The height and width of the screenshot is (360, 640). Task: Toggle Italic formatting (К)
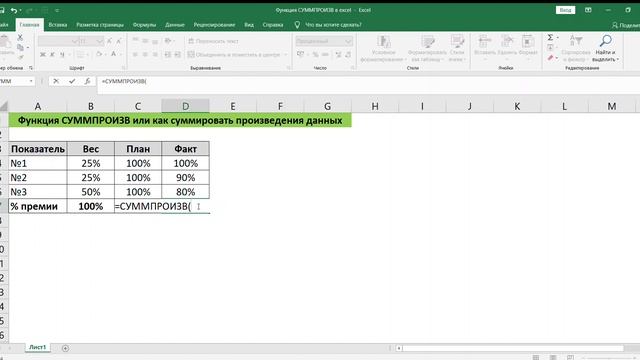[52, 54]
